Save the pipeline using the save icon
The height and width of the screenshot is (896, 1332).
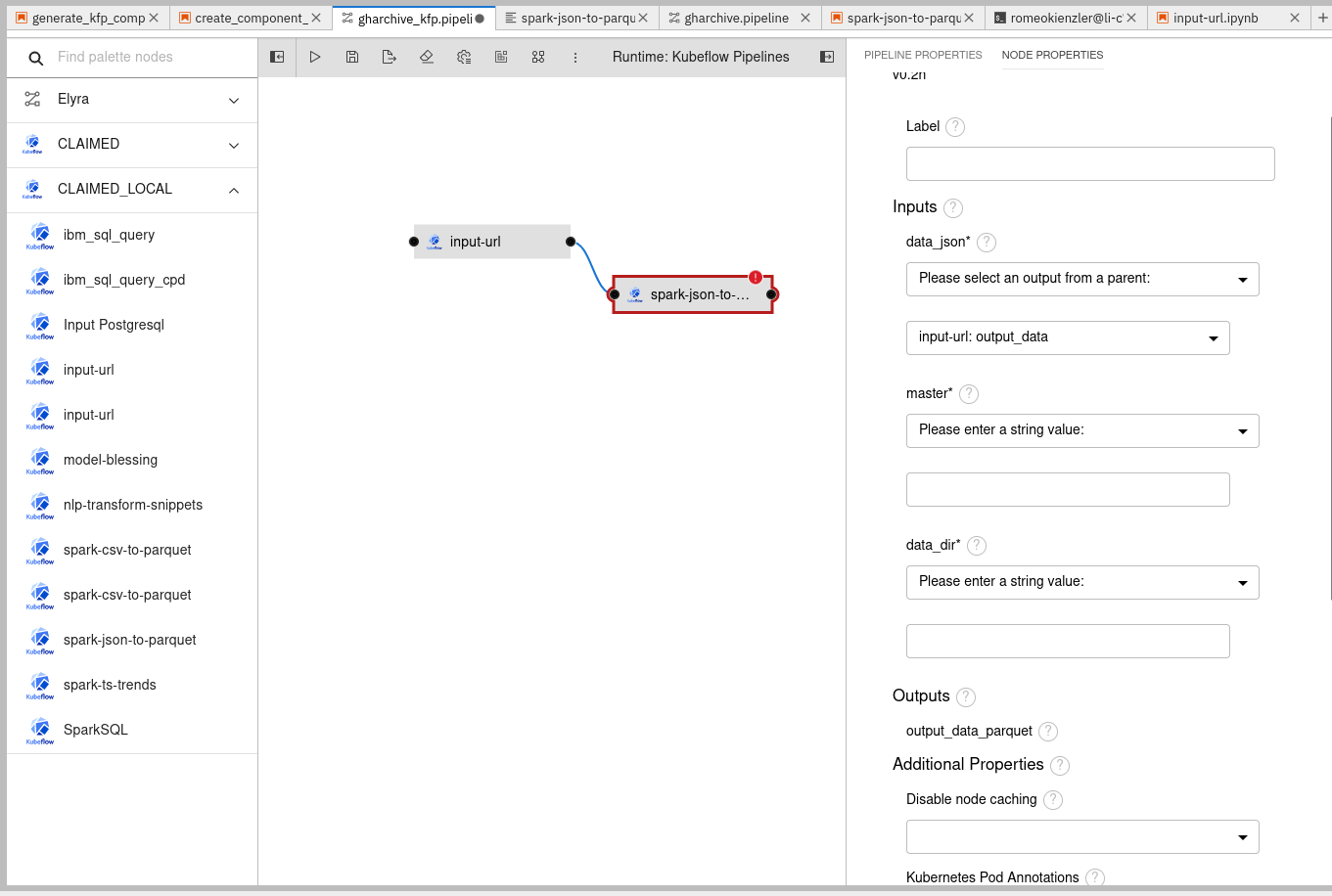point(352,57)
